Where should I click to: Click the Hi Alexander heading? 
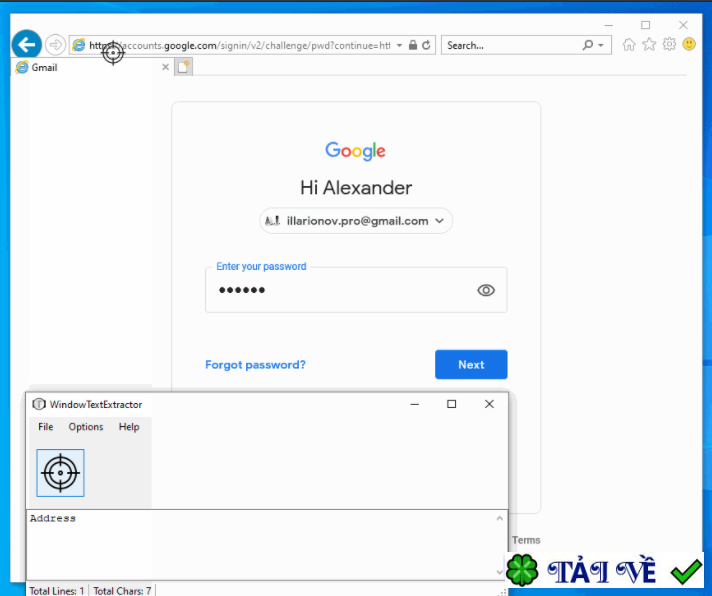coord(356,188)
